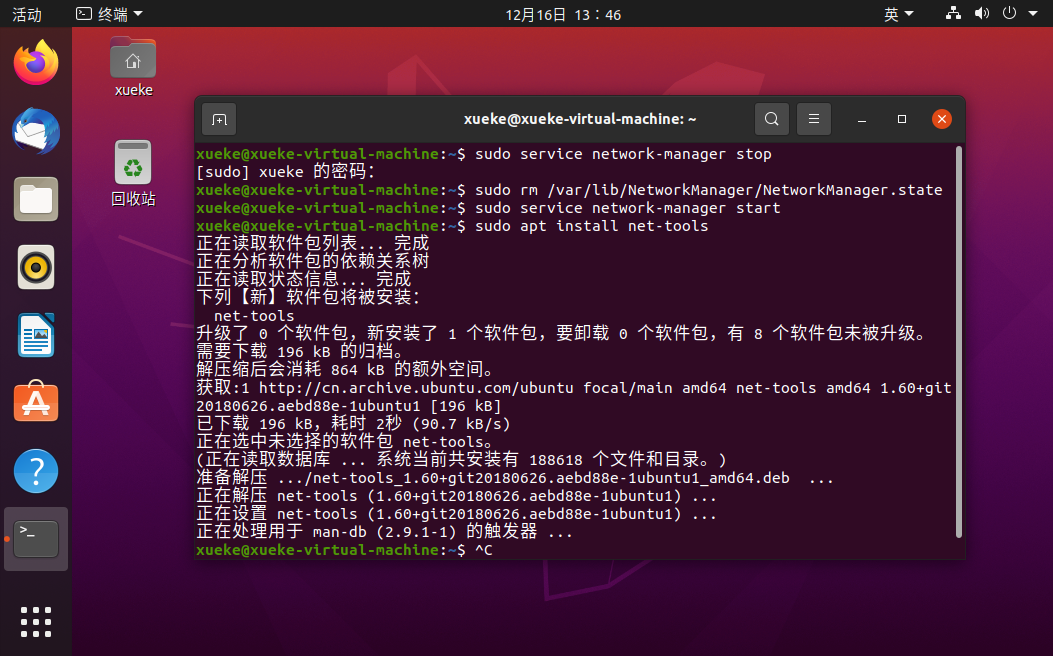Screen dimensions: 1053x656
Task: Launch Firefox from the dock
Action: (x=35, y=63)
